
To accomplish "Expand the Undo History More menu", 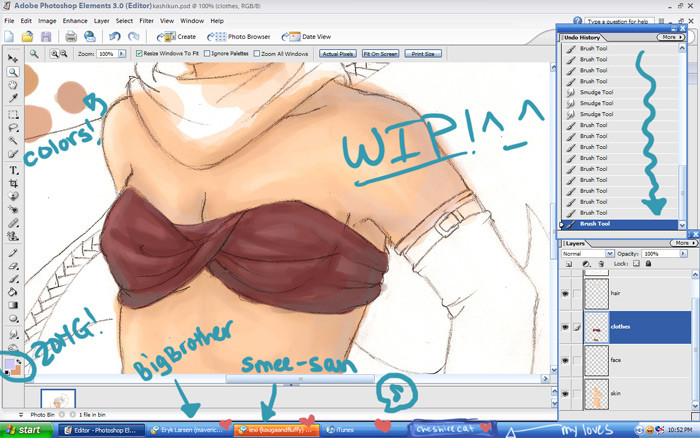I will pyautogui.click(x=672, y=37).
